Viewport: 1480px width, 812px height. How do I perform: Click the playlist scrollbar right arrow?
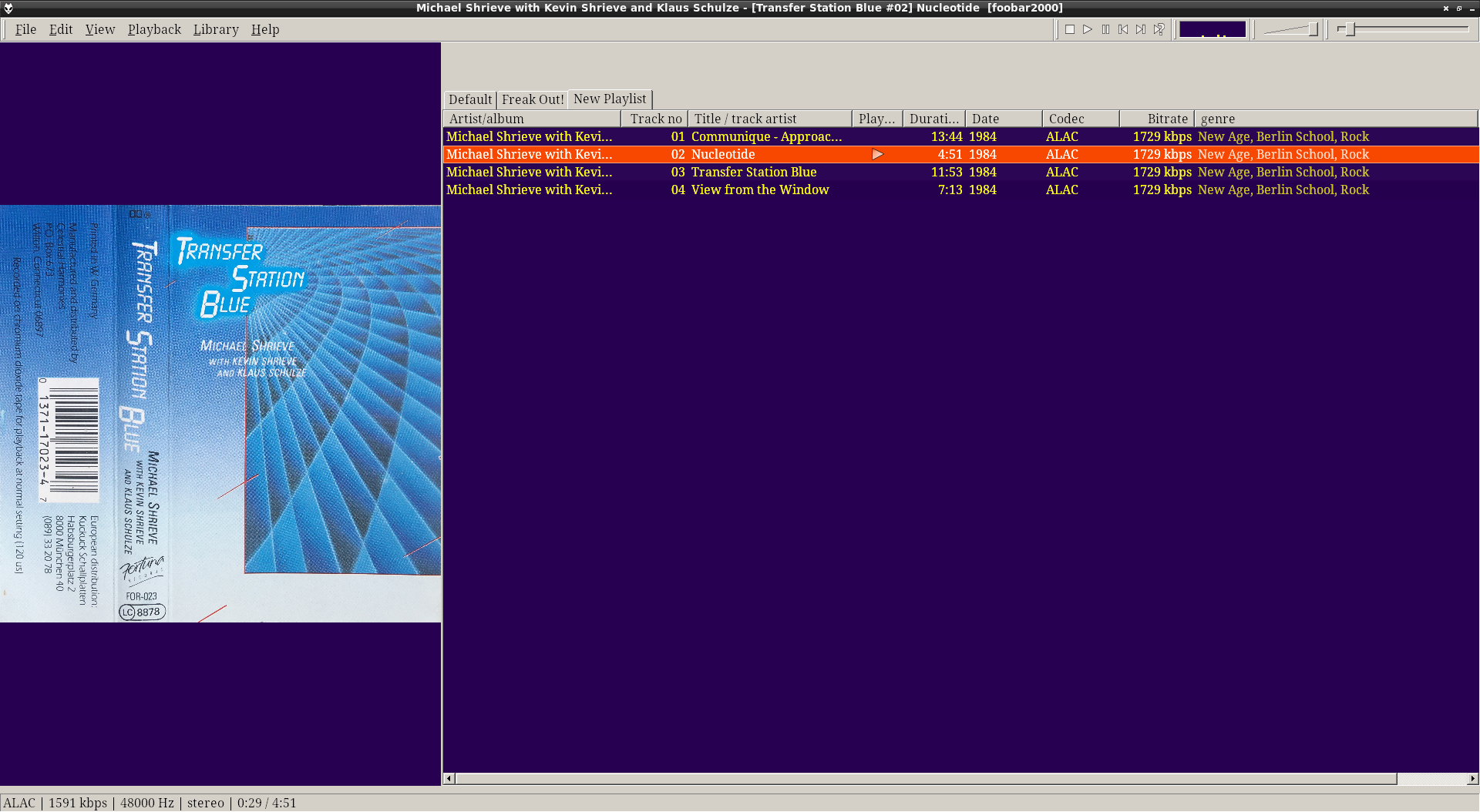click(x=1473, y=778)
